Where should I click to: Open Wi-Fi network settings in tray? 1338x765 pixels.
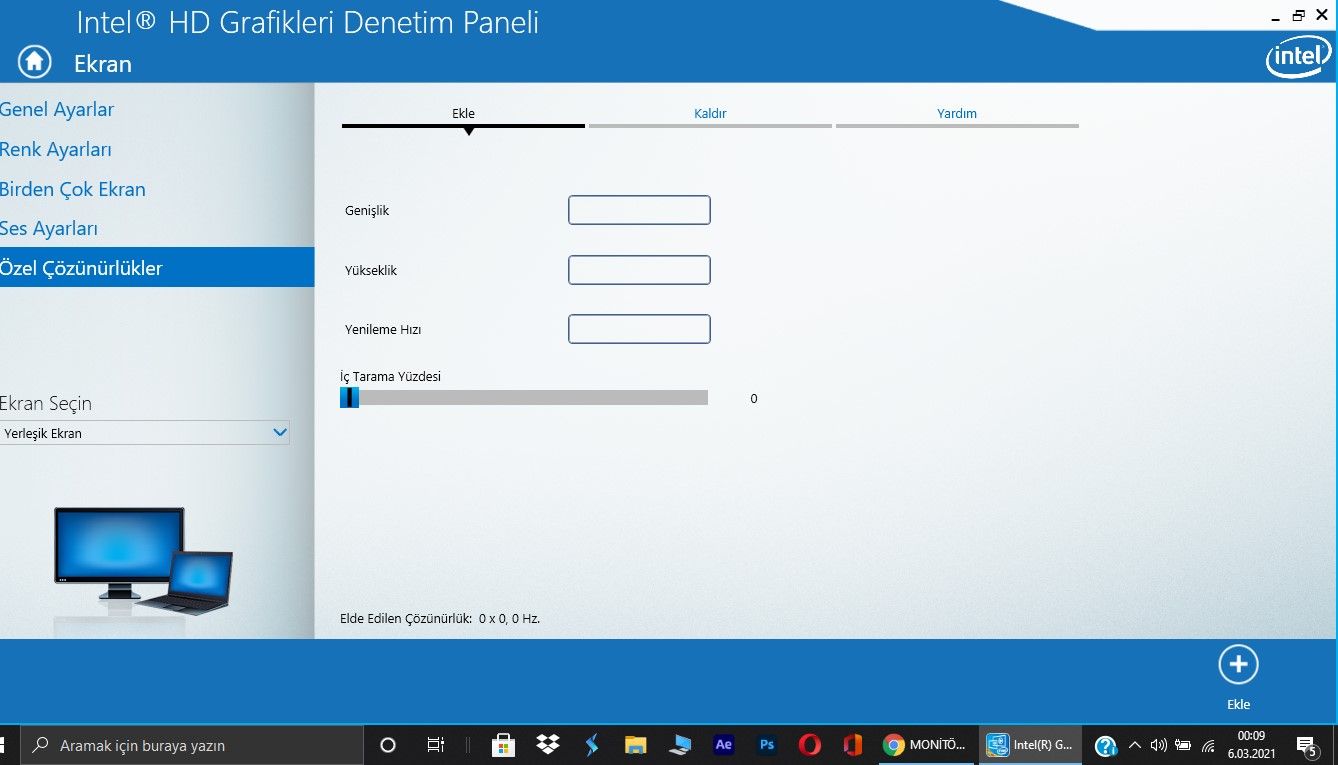tap(1208, 745)
